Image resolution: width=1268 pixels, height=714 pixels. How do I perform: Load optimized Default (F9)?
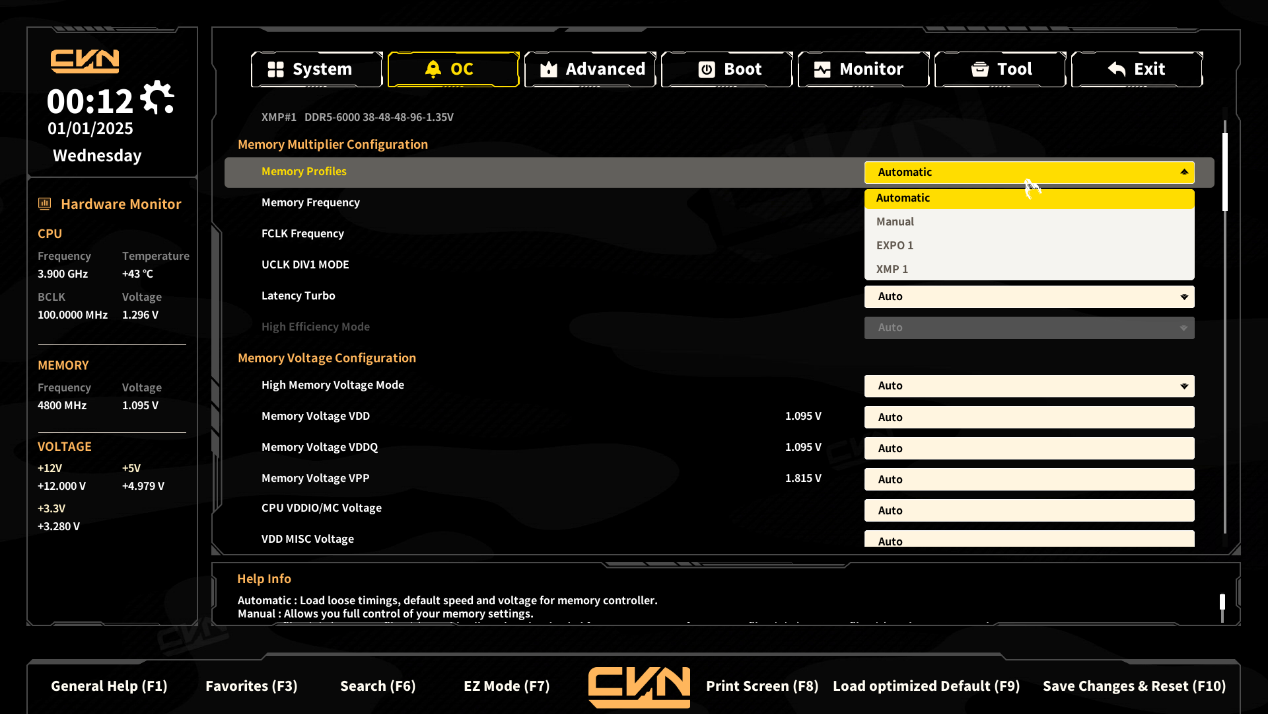pos(926,686)
